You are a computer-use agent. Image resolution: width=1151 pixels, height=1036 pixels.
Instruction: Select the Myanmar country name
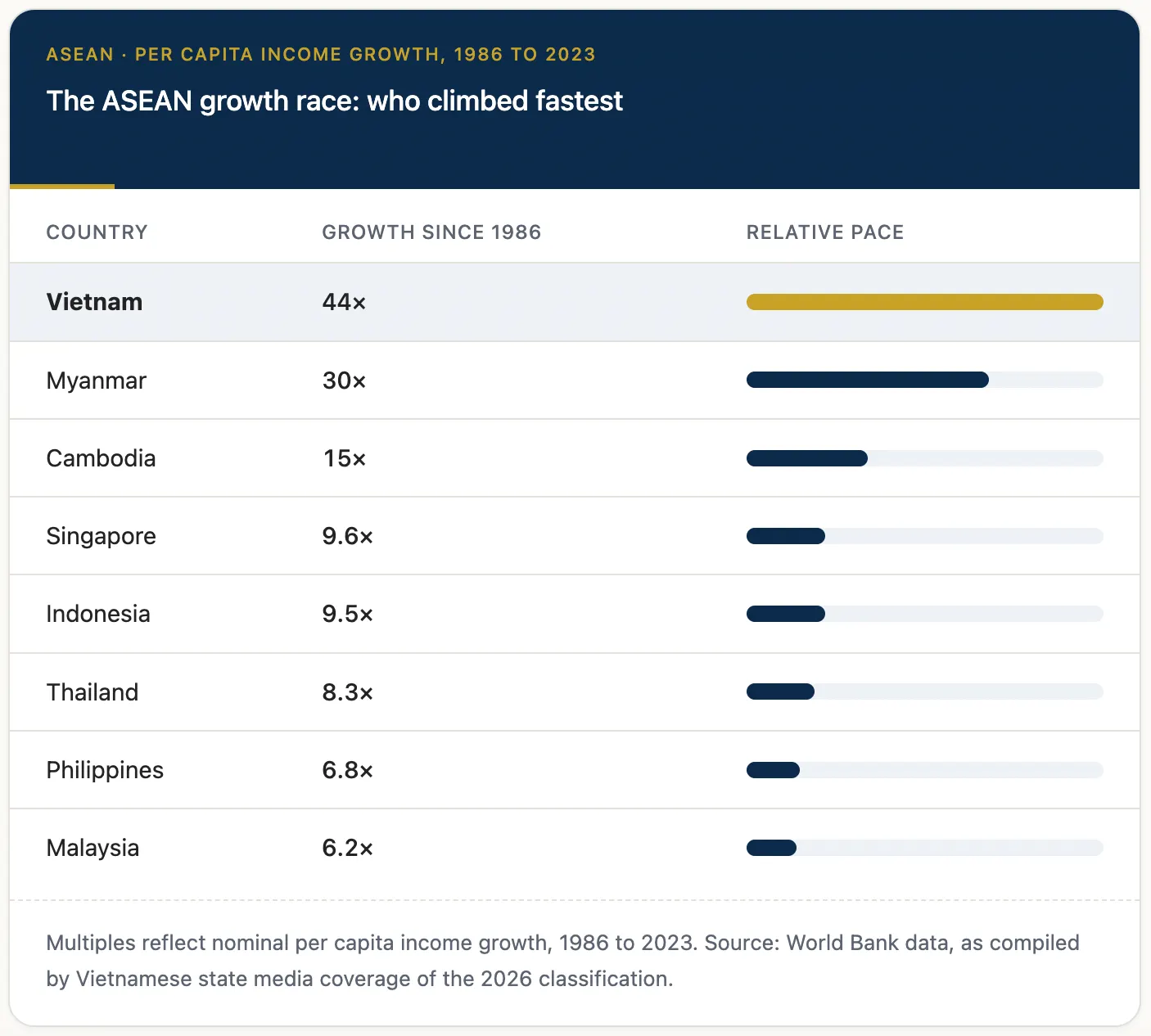point(96,381)
